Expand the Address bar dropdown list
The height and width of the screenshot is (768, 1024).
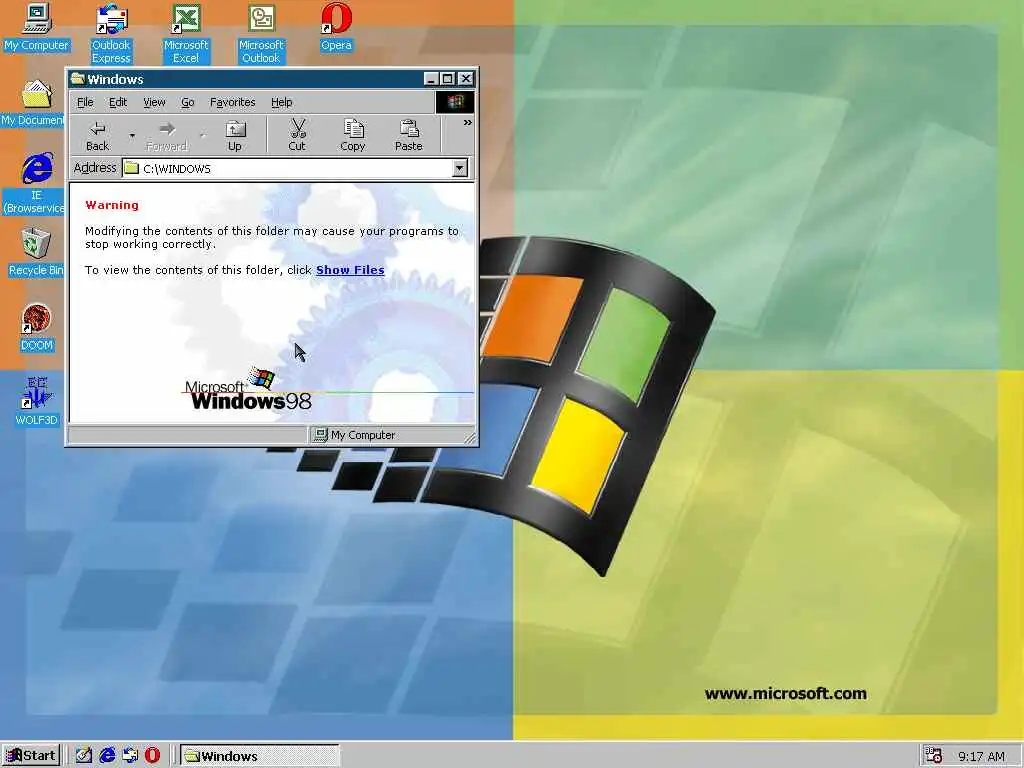[x=460, y=168]
